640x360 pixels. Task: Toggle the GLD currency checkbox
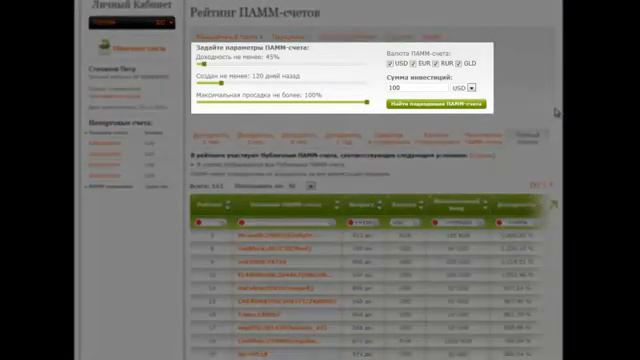[x=458, y=64]
